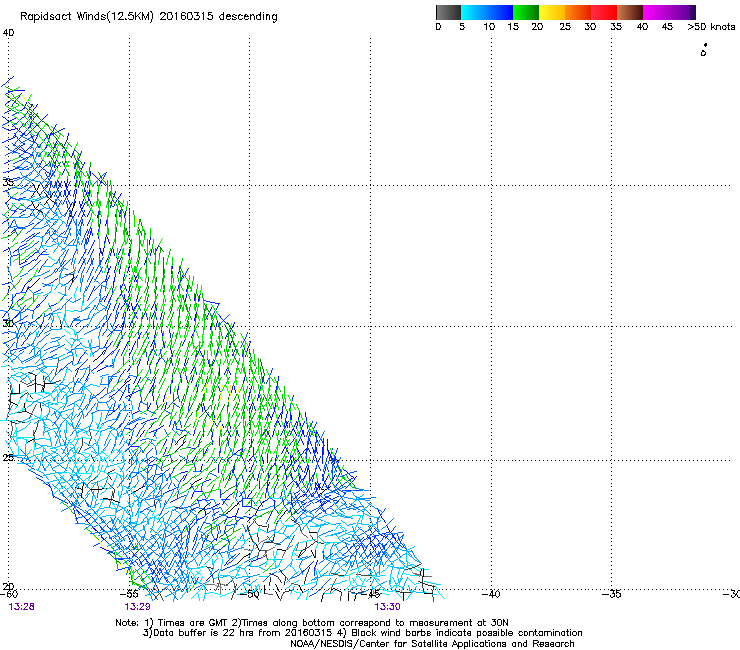Click the cyan 5-10 knots color band
Viewport: 740px width, 650px height.
tap(474, 12)
